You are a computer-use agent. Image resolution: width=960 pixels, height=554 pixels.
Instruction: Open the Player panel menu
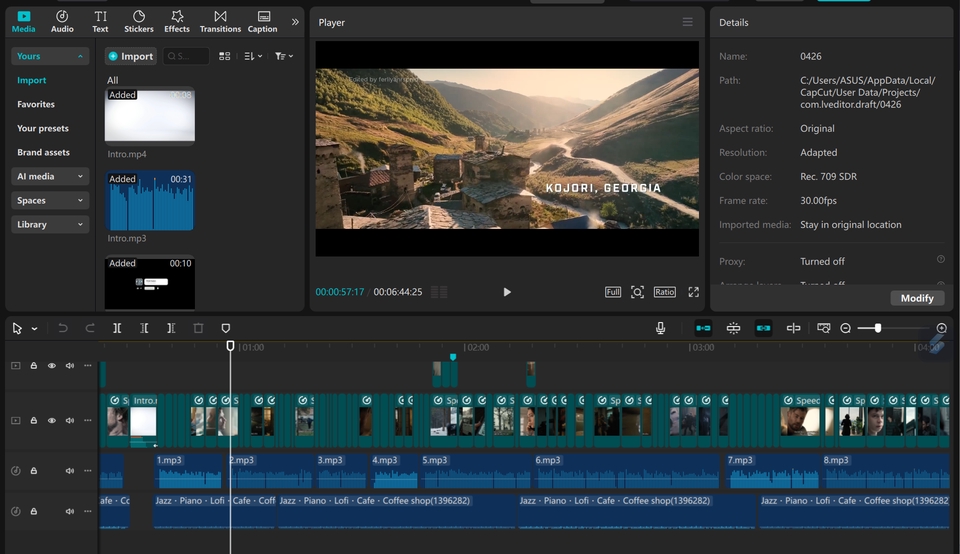pyautogui.click(x=688, y=22)
